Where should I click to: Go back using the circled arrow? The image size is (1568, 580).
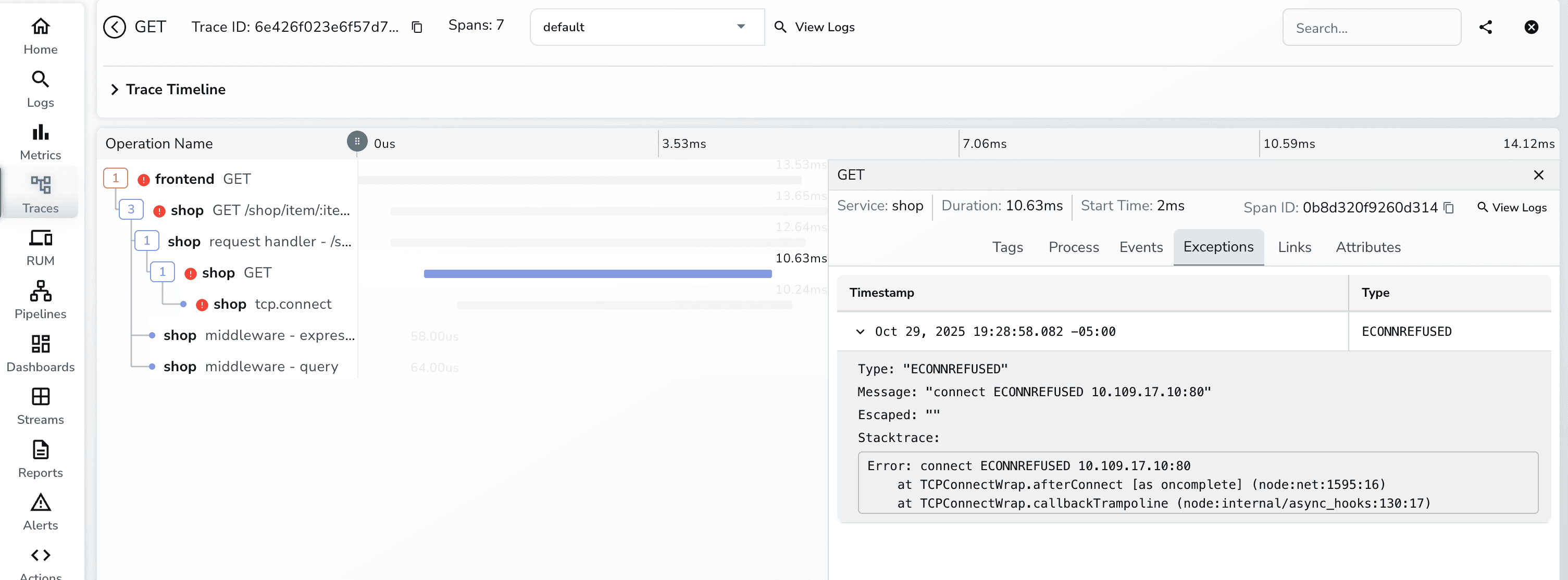(x=115, y=28)
